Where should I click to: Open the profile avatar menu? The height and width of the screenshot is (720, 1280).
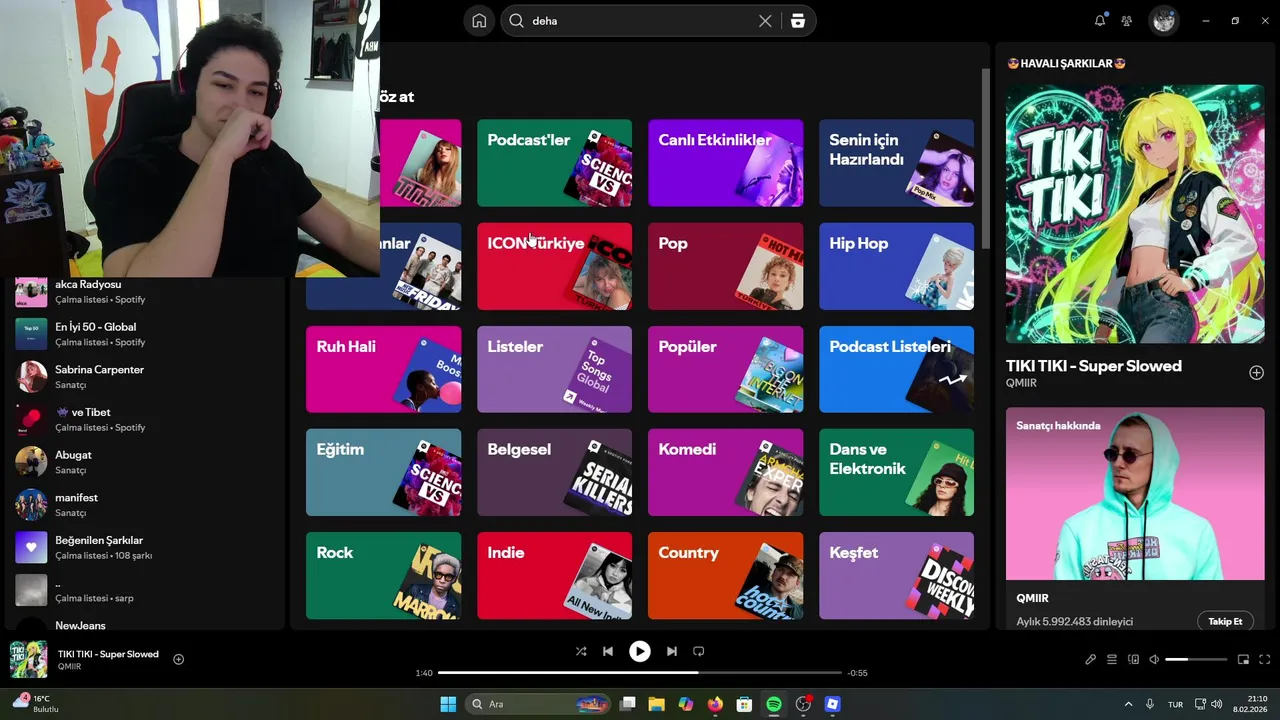[x=1163, y=21]
